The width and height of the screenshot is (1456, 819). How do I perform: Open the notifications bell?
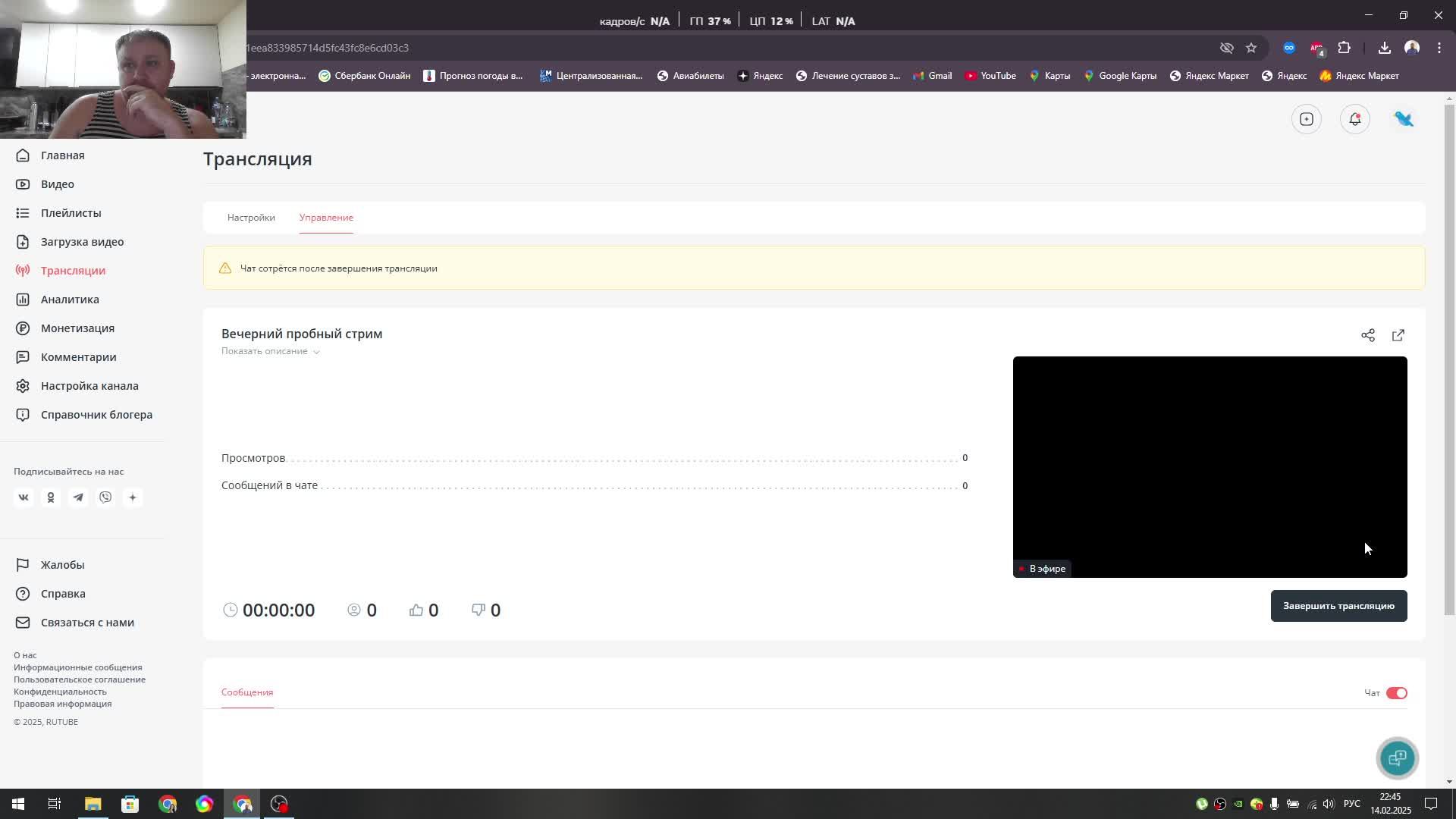(x=1355, y=119)
